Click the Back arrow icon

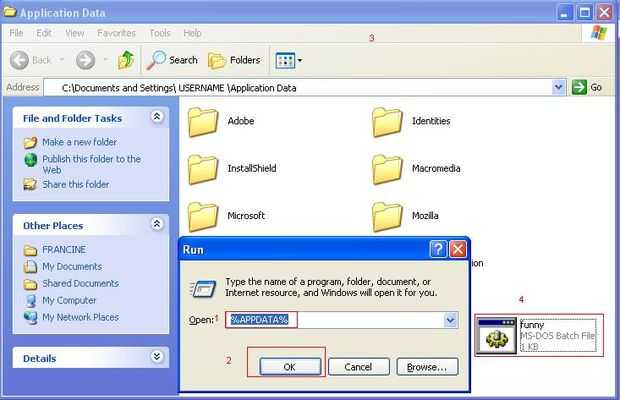click(x=19, y=60)
